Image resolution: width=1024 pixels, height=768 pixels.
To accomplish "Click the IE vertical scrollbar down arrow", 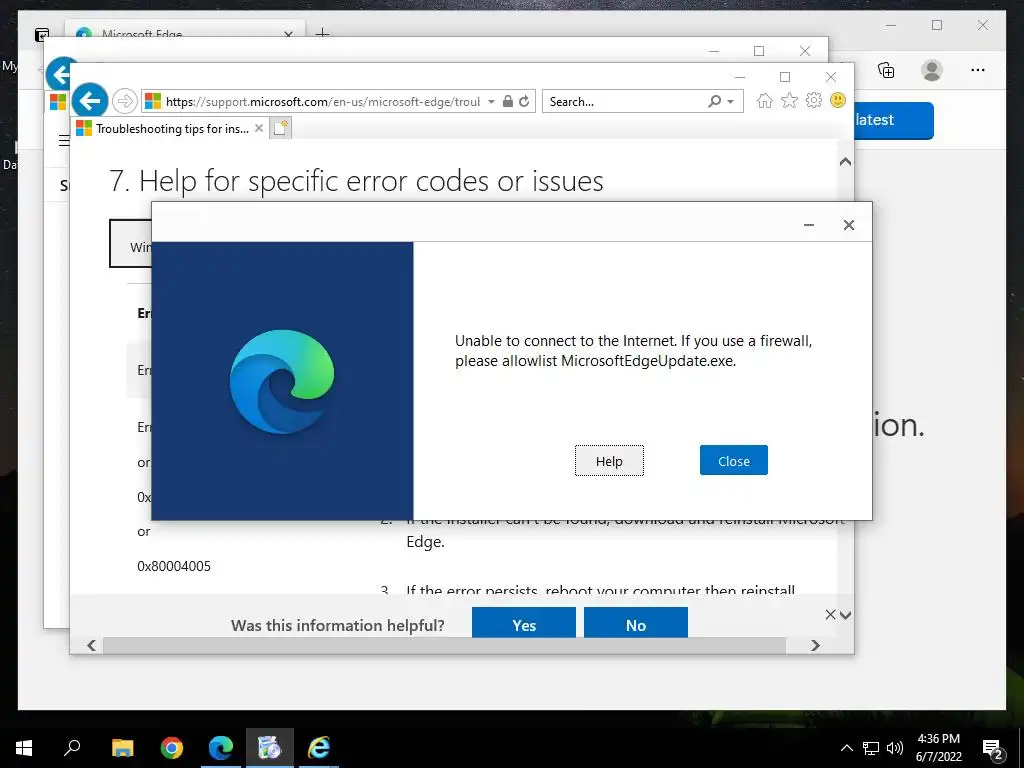I will tap(846, 615).
